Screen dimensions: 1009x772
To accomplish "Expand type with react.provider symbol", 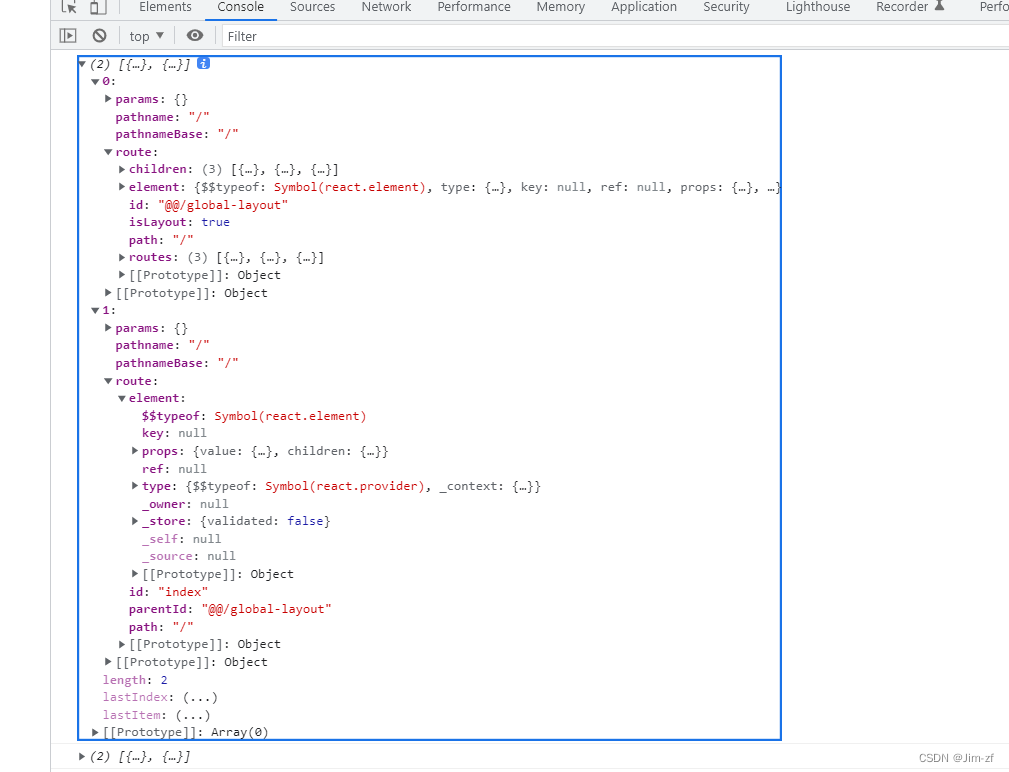I will (x=134, y=486).
